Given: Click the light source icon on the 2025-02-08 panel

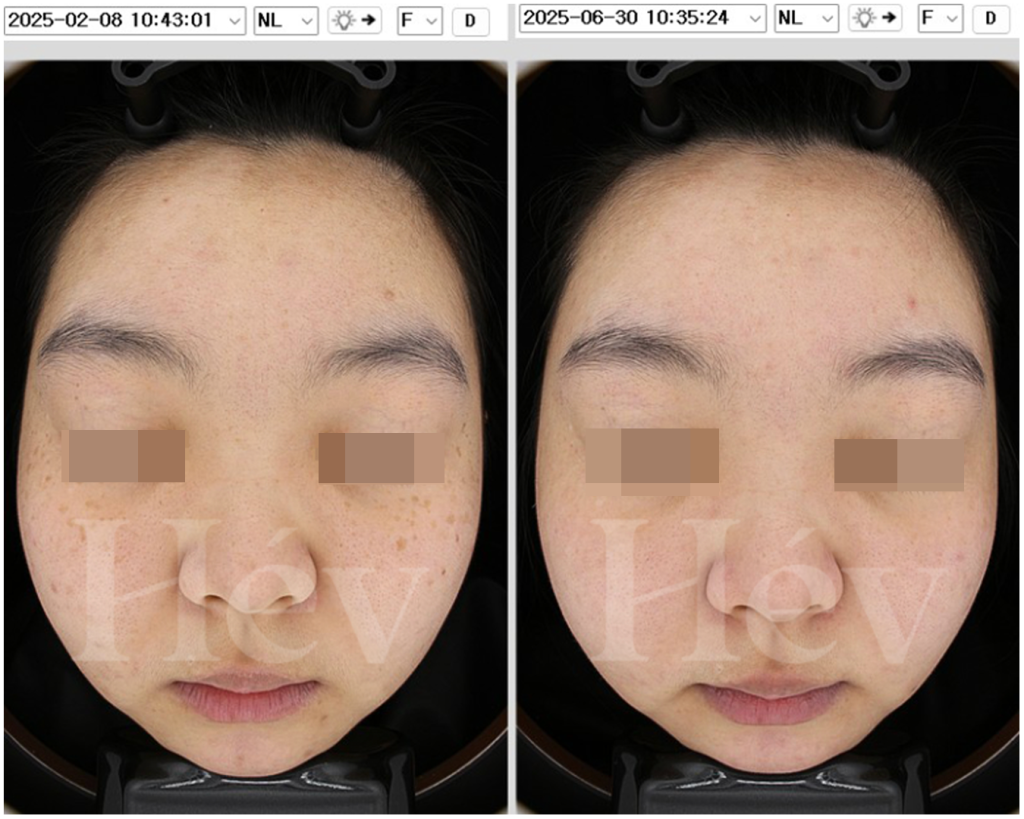Looking at the screenshot, I should point(354,20).
